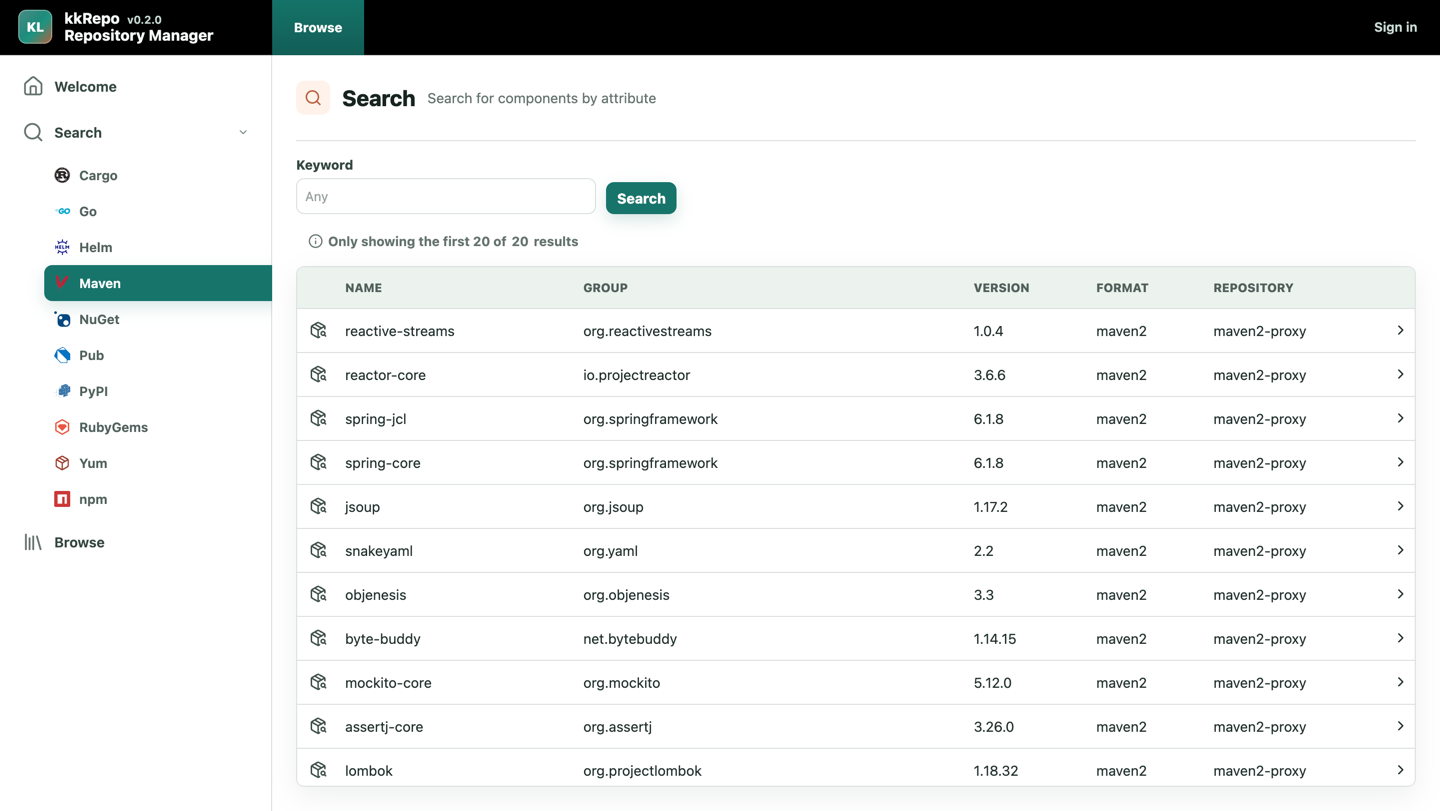Click the org.objenesis group cell

pos(627,594)
